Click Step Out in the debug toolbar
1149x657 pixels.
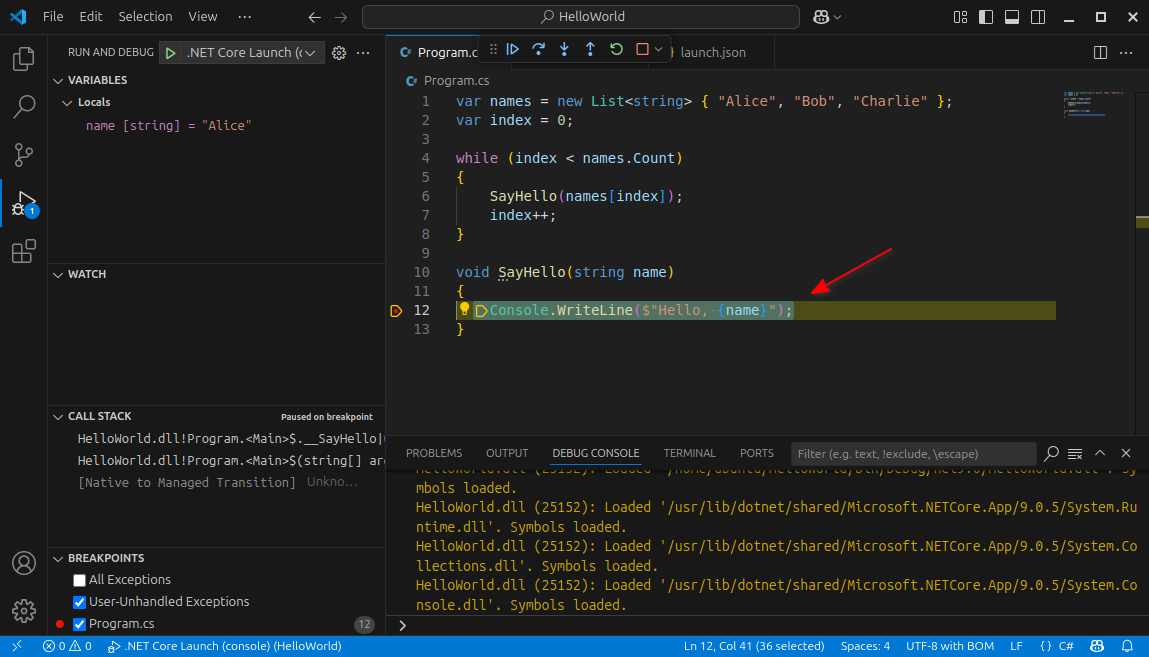pyautogui.click(x=590, y=49)
